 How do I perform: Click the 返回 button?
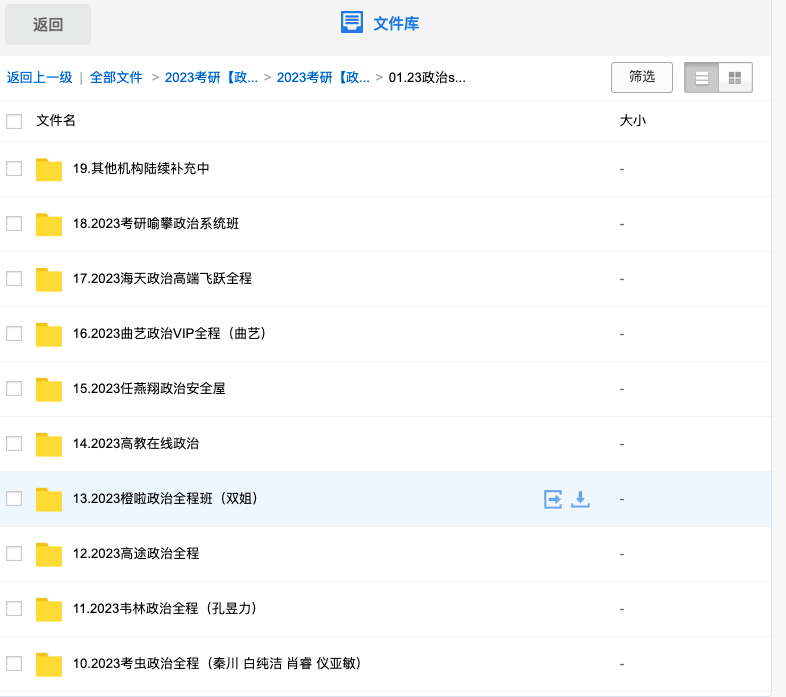(48, 25)
